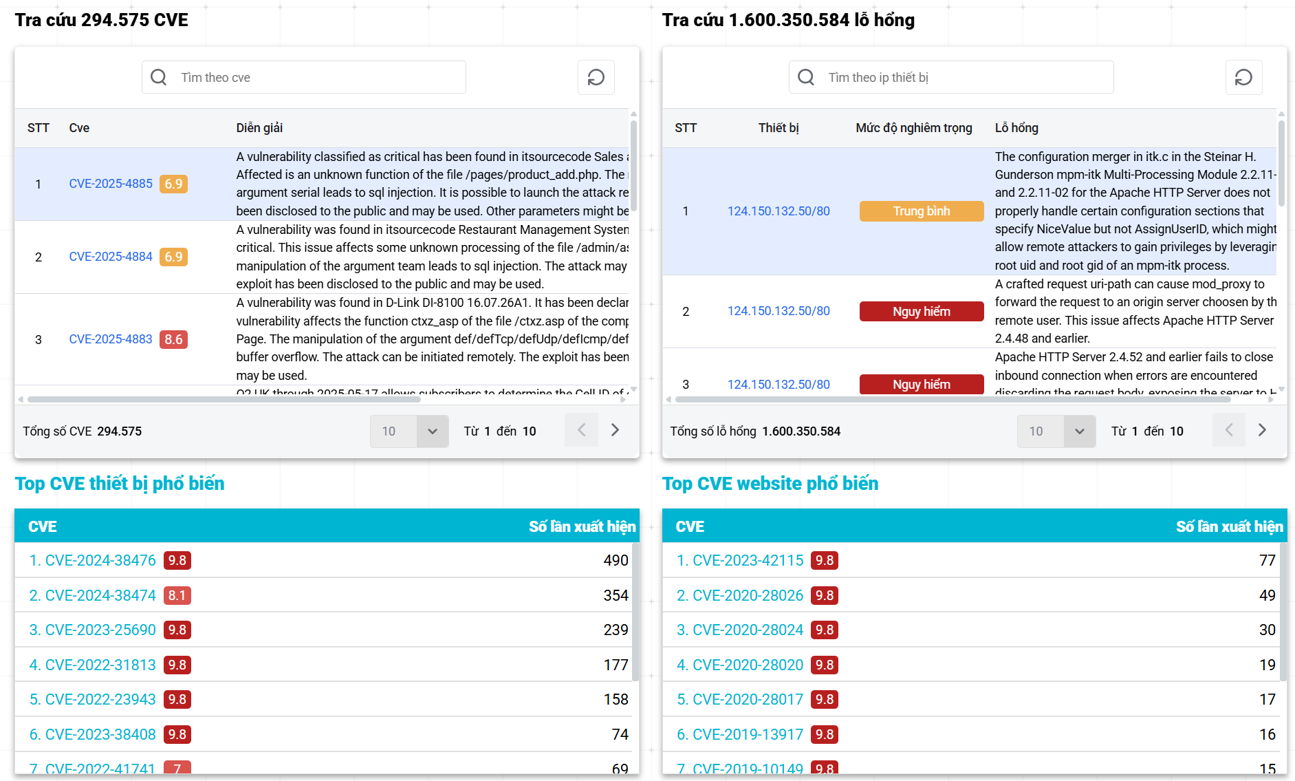Click previous page arrow in CVE table
The image size is (1295, 781).
[x=581, y=431]
